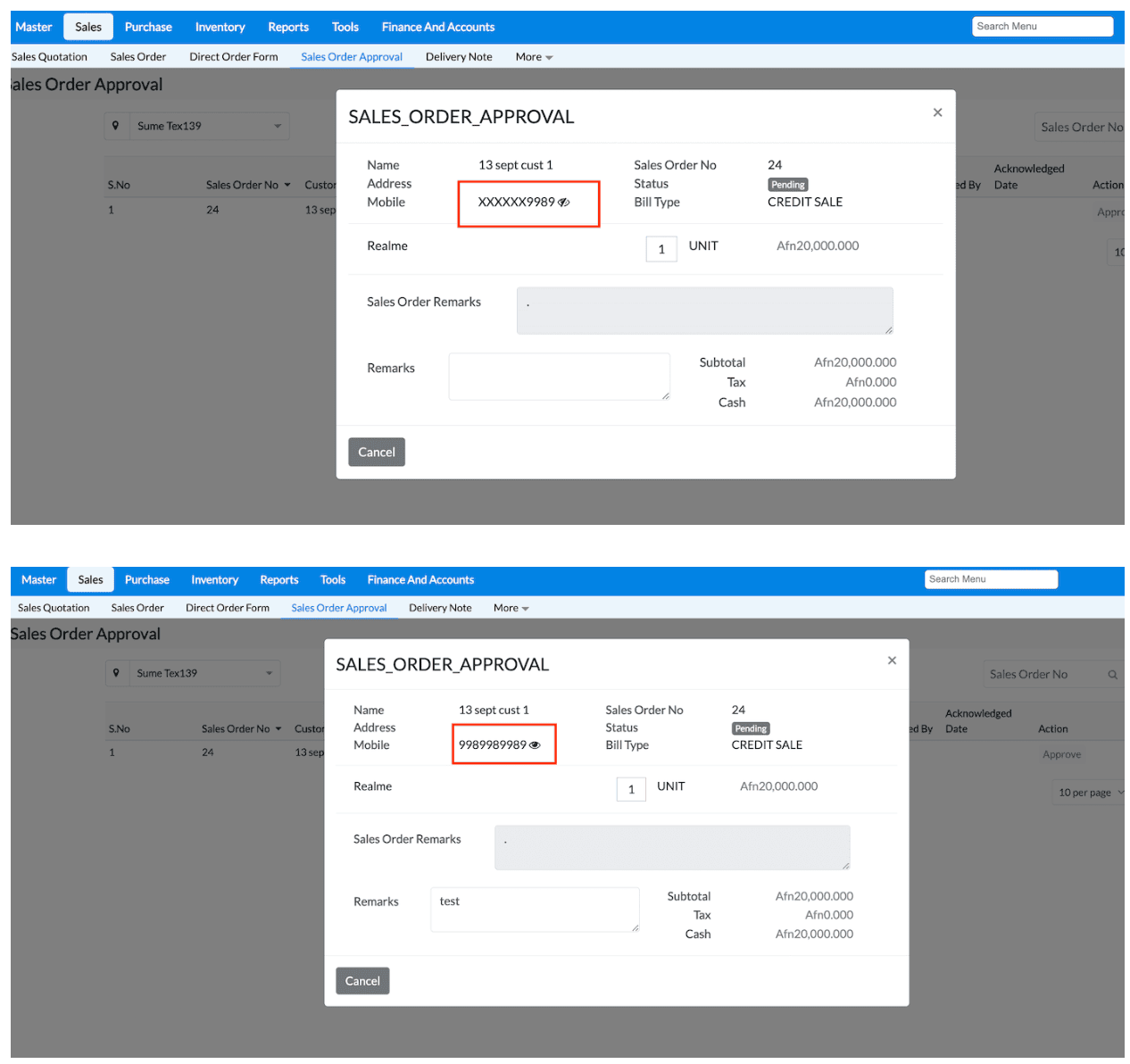Click the Remarks textarea containing "test"
The image size is (1130, 1064).
(x=535, y=910)
